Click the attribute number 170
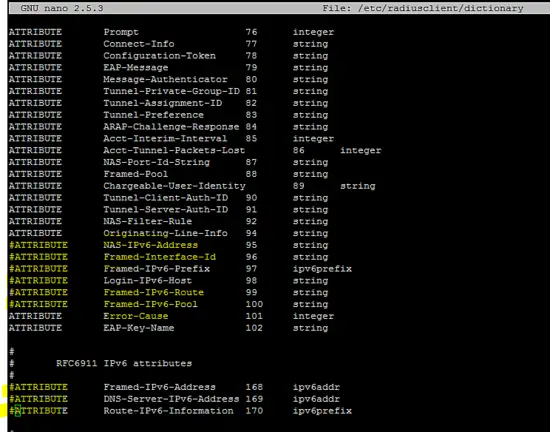The image size is (550, 432). [254, 411]
